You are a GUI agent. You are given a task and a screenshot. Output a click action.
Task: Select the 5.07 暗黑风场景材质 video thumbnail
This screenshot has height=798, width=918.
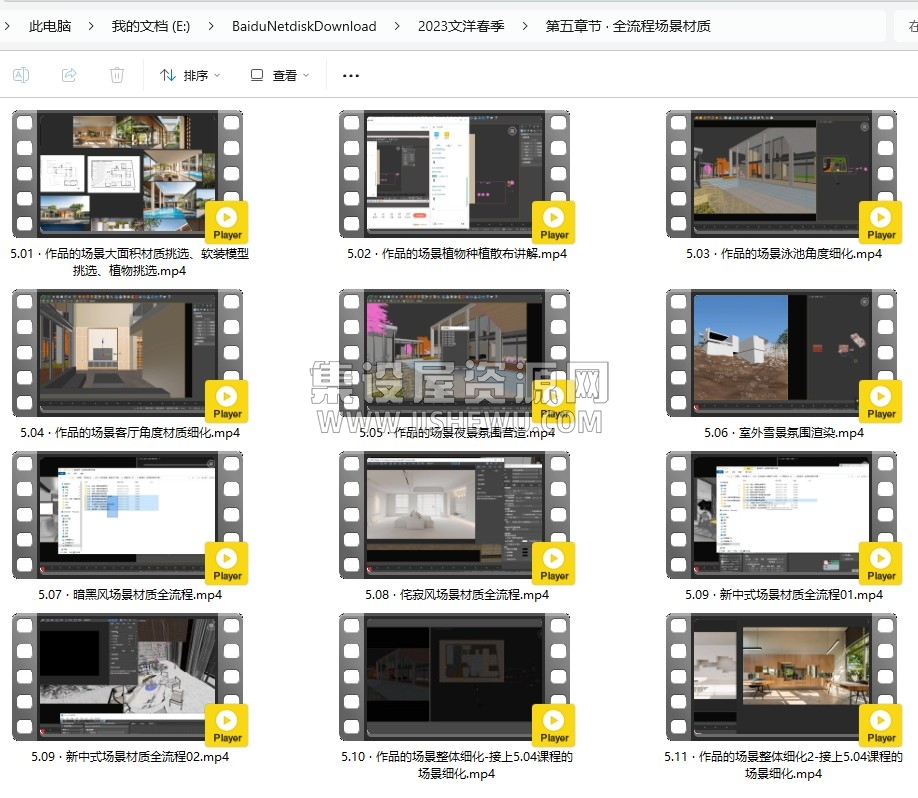point(128,515)
